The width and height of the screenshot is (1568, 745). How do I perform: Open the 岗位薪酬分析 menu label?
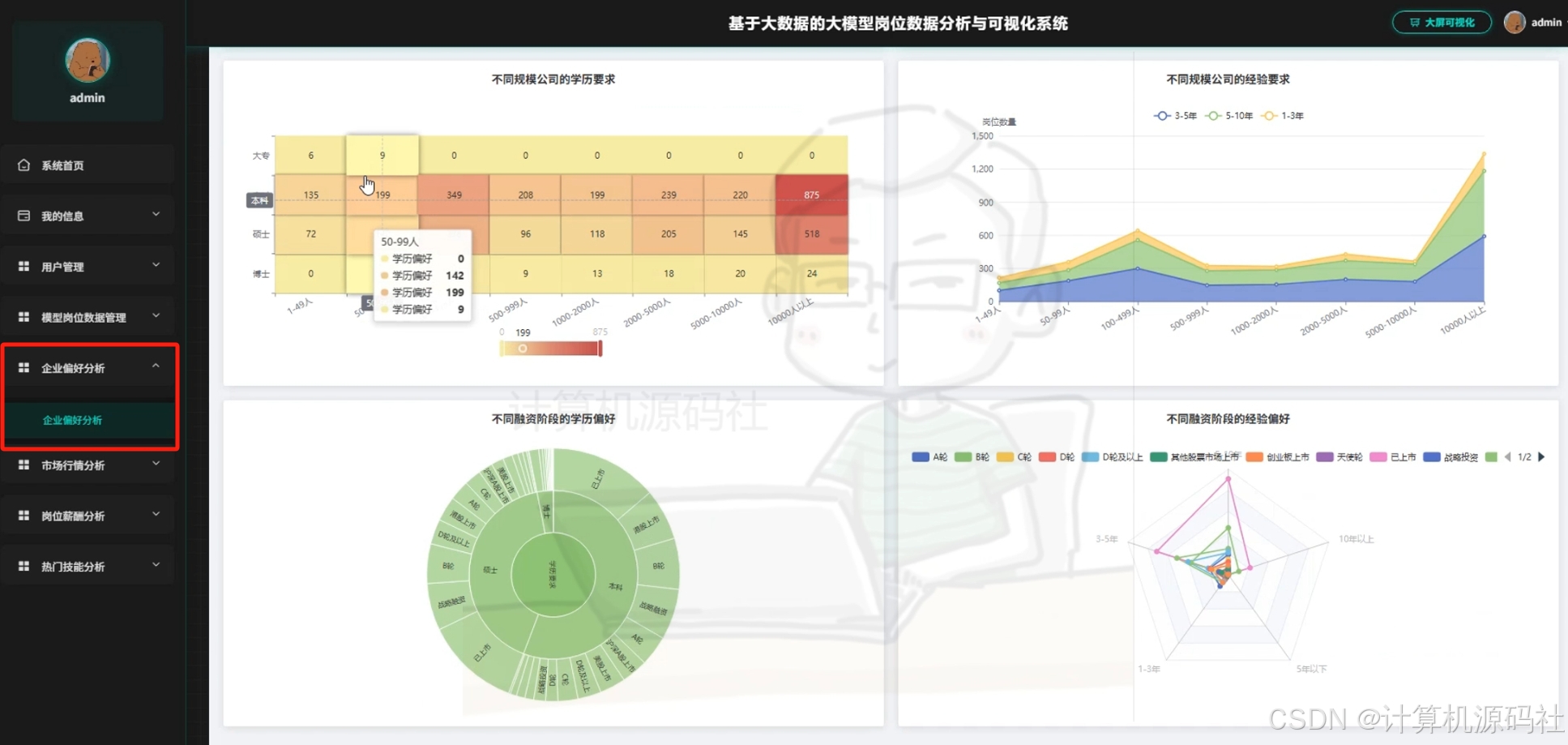tap(73, 516)
